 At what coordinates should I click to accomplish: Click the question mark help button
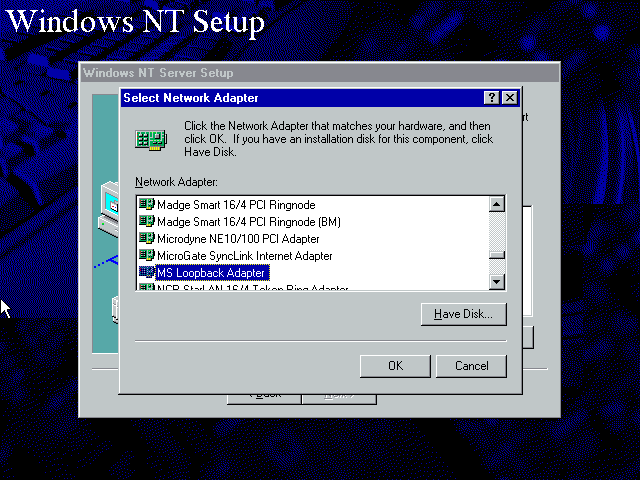(x=491, y=98)
